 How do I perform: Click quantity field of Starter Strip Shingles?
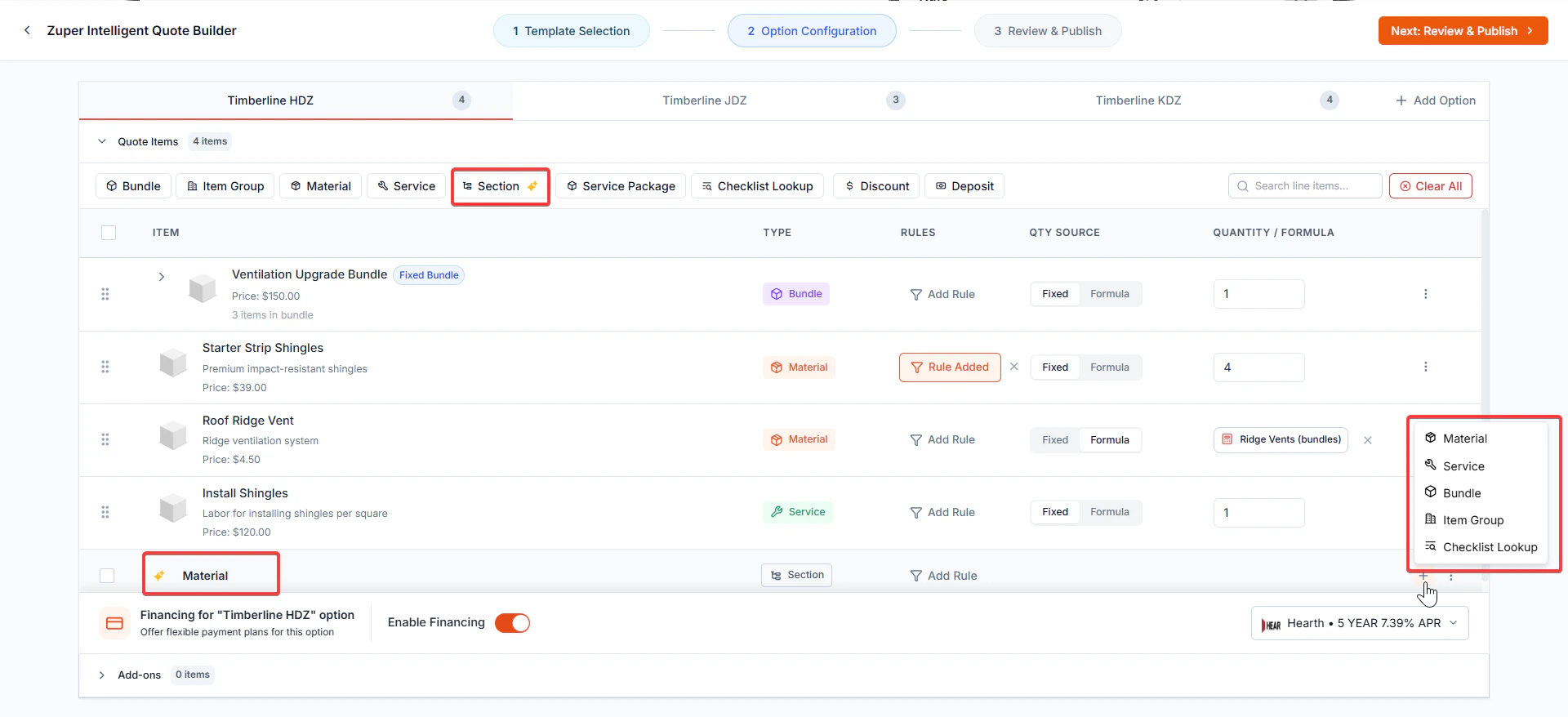[x=1258, y=367]
